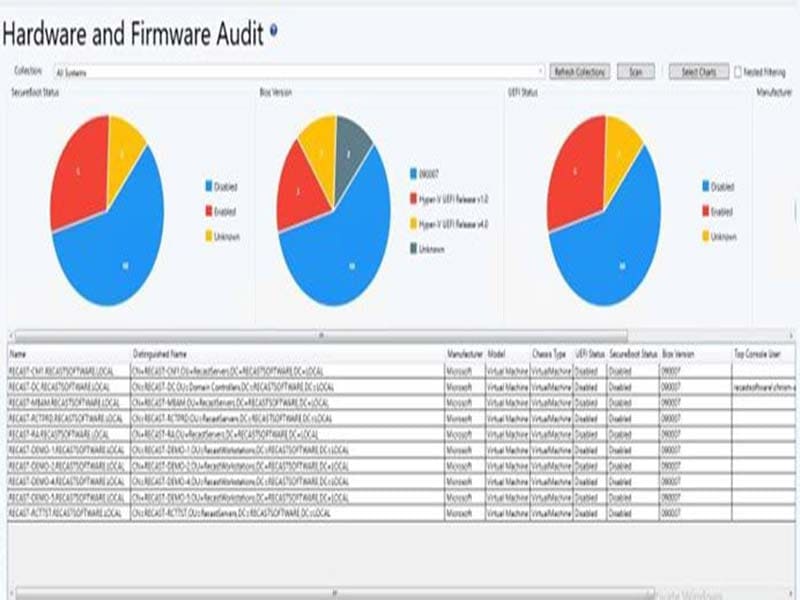Select the RECAST-CM1.RECASTSOFTWARE.LOCAL name cell
Viewport: 800px width, 600px height.
(69, 371)
